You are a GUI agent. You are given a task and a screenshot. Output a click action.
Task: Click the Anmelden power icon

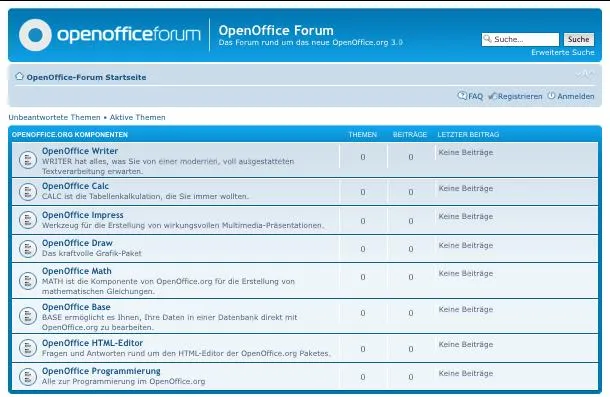pyautogui.click(x=551, y=95)
